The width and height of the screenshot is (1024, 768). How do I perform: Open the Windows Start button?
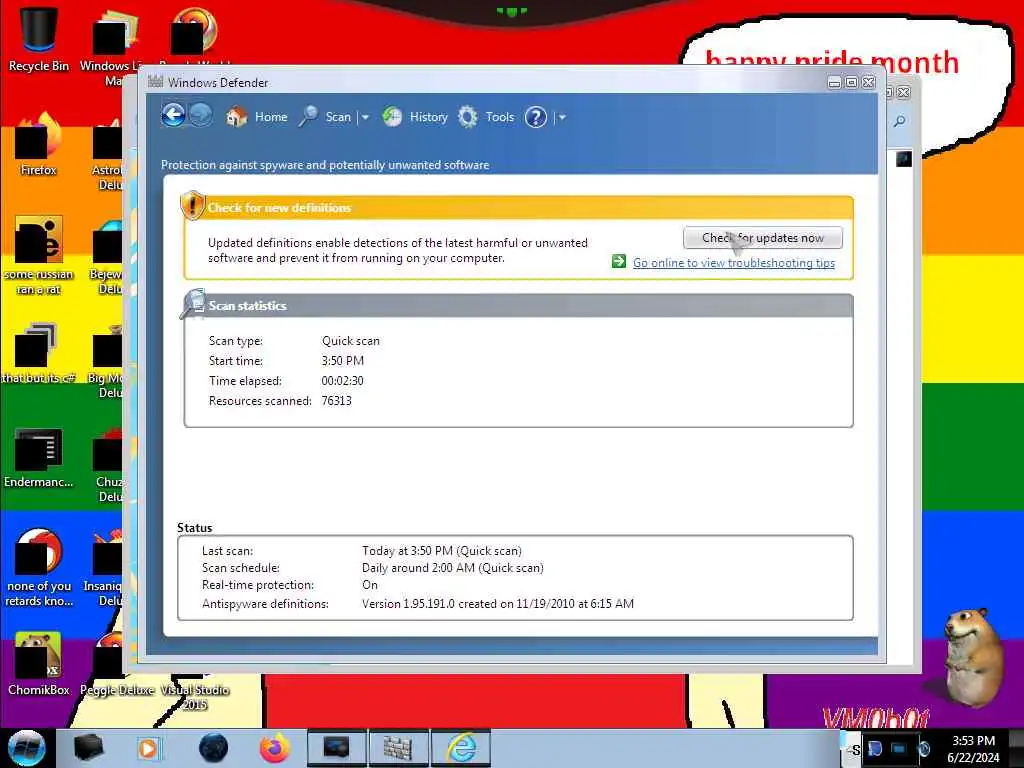[x=26, y=748]
